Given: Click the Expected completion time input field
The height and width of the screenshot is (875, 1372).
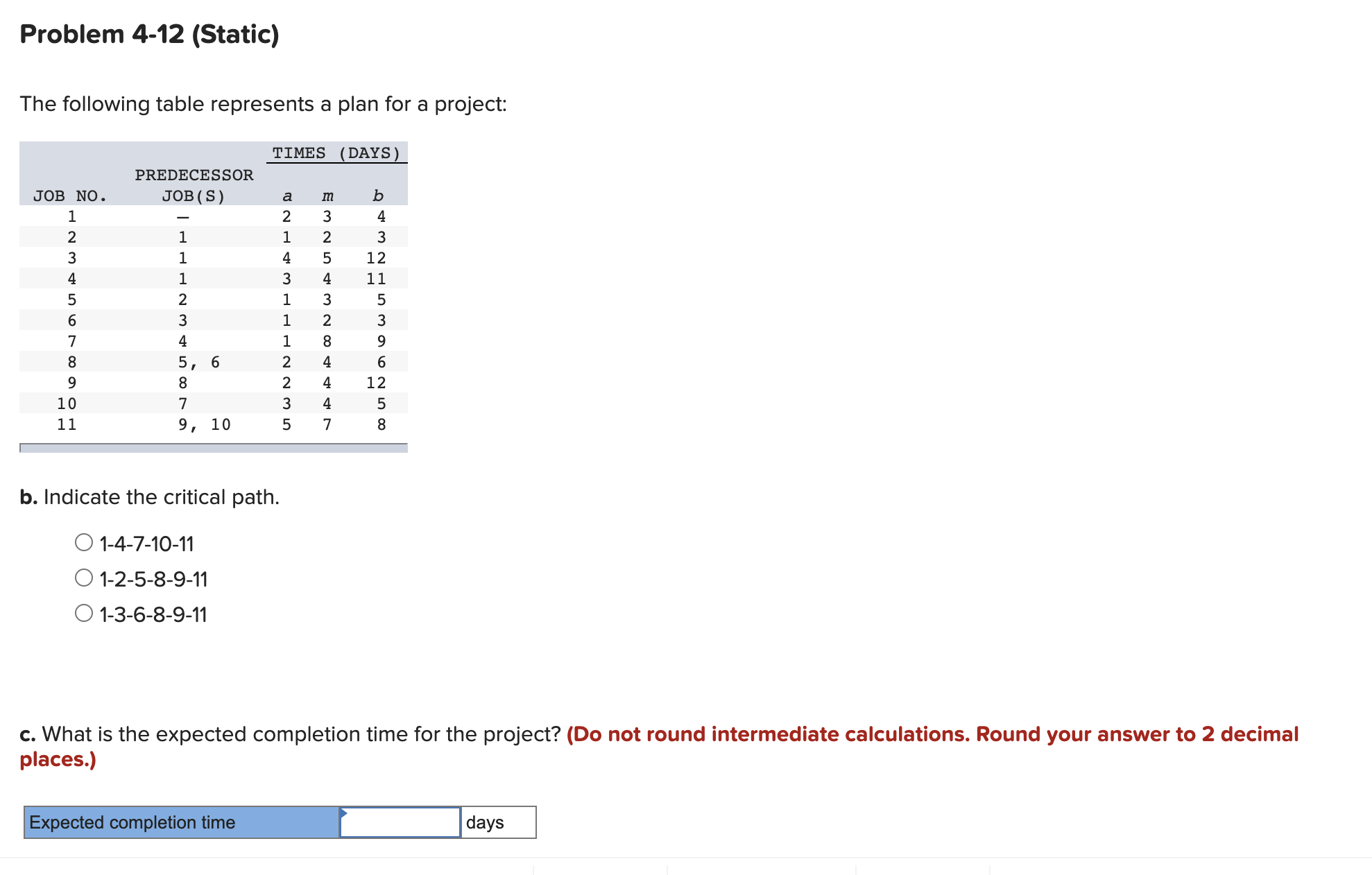Looking at the screenshot, I should pos(399,823).
